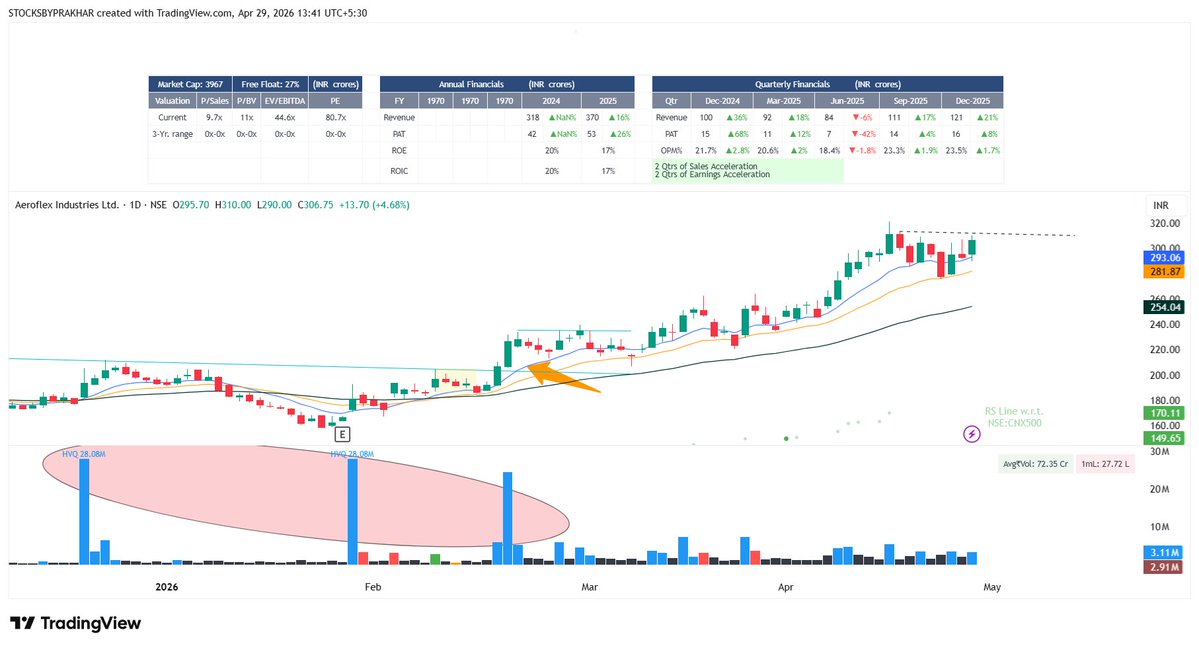Click the 44.6x EV/EBITDA value
This screenshot has height=648, width=1199.
point(284,118)
